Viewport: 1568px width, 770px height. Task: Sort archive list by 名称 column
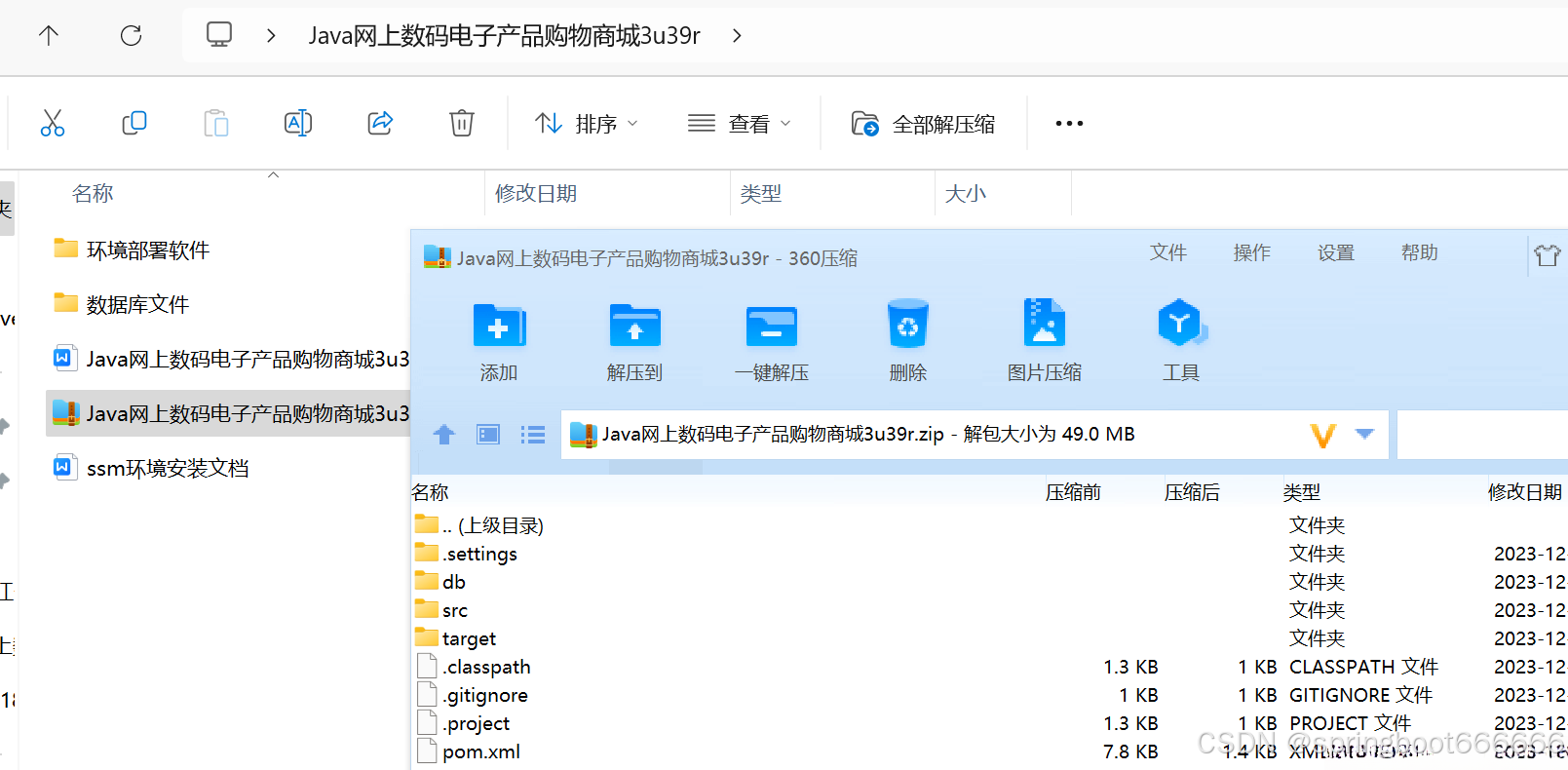pos(430,492)
